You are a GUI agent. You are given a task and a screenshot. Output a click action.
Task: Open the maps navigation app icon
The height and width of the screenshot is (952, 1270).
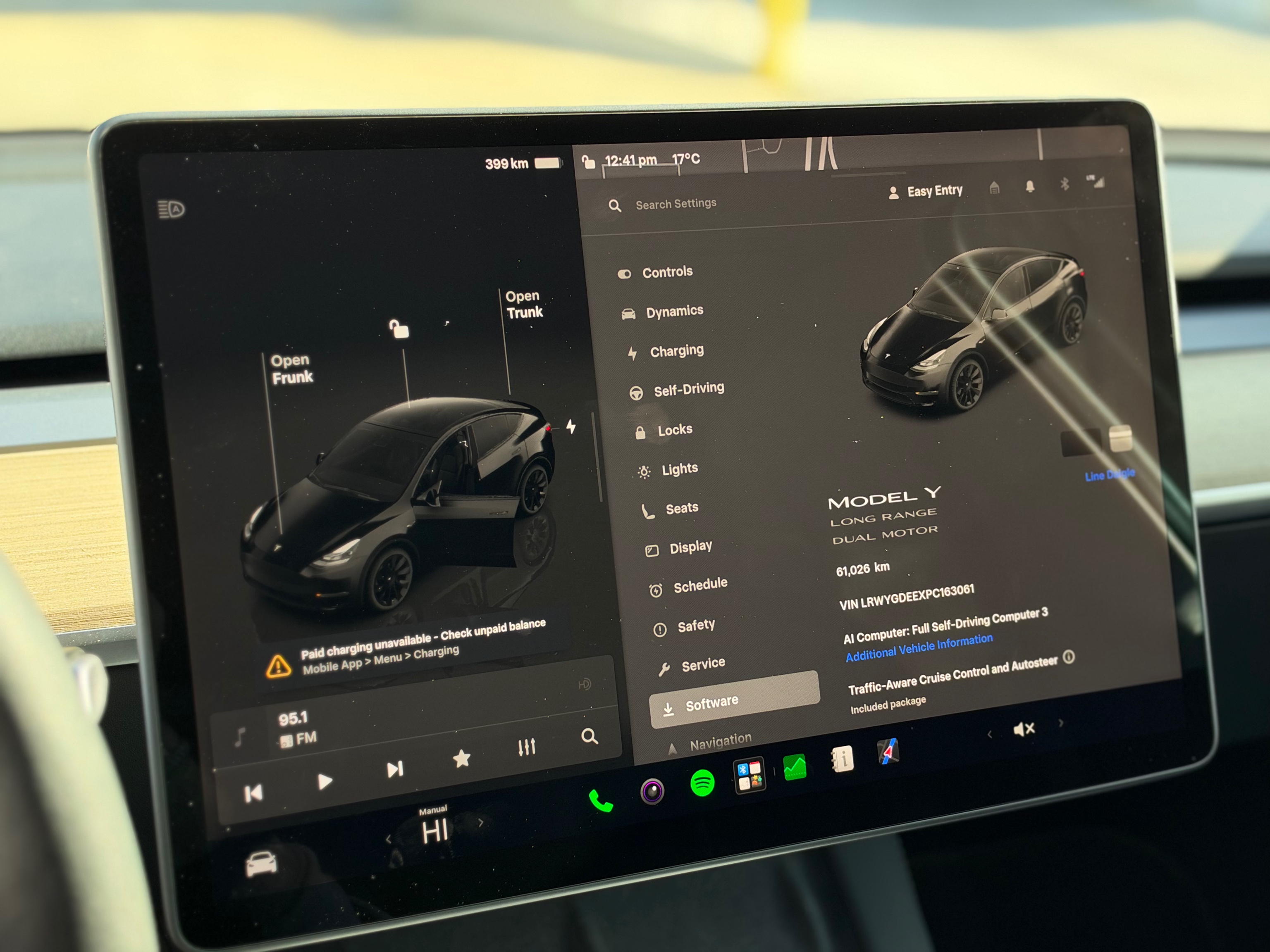click(888, 751)
